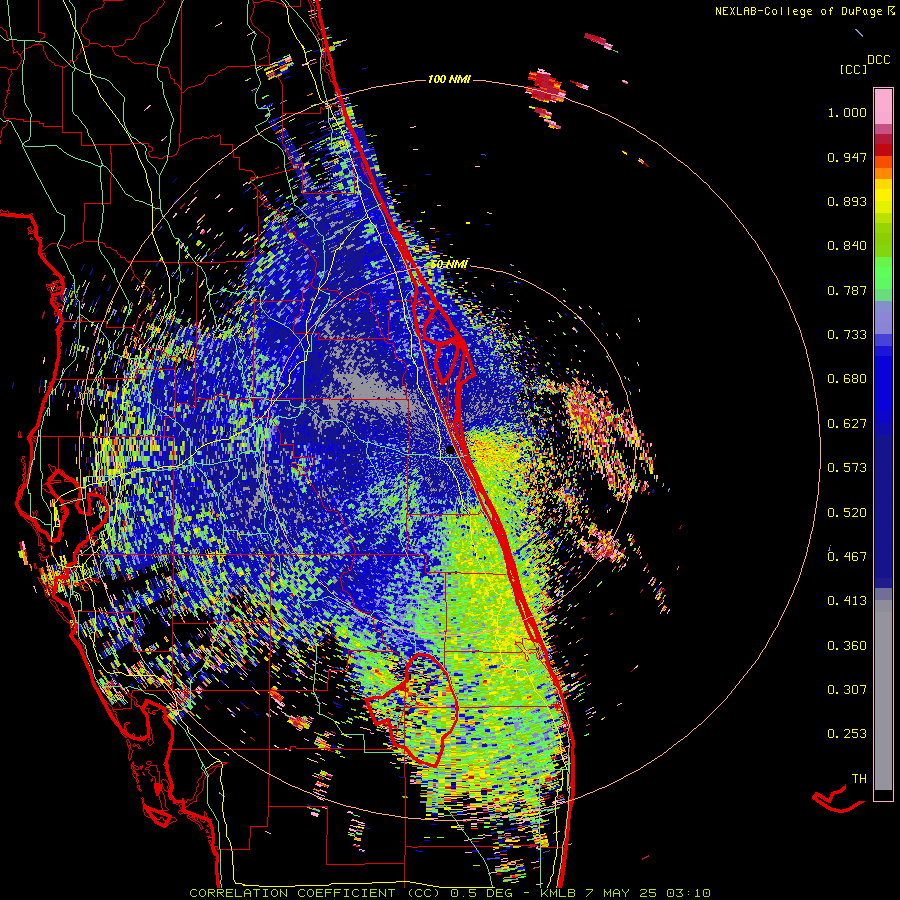Click the 0.680 legend value
Viewport: 900px width, 900px height.
tap(847, 379)
